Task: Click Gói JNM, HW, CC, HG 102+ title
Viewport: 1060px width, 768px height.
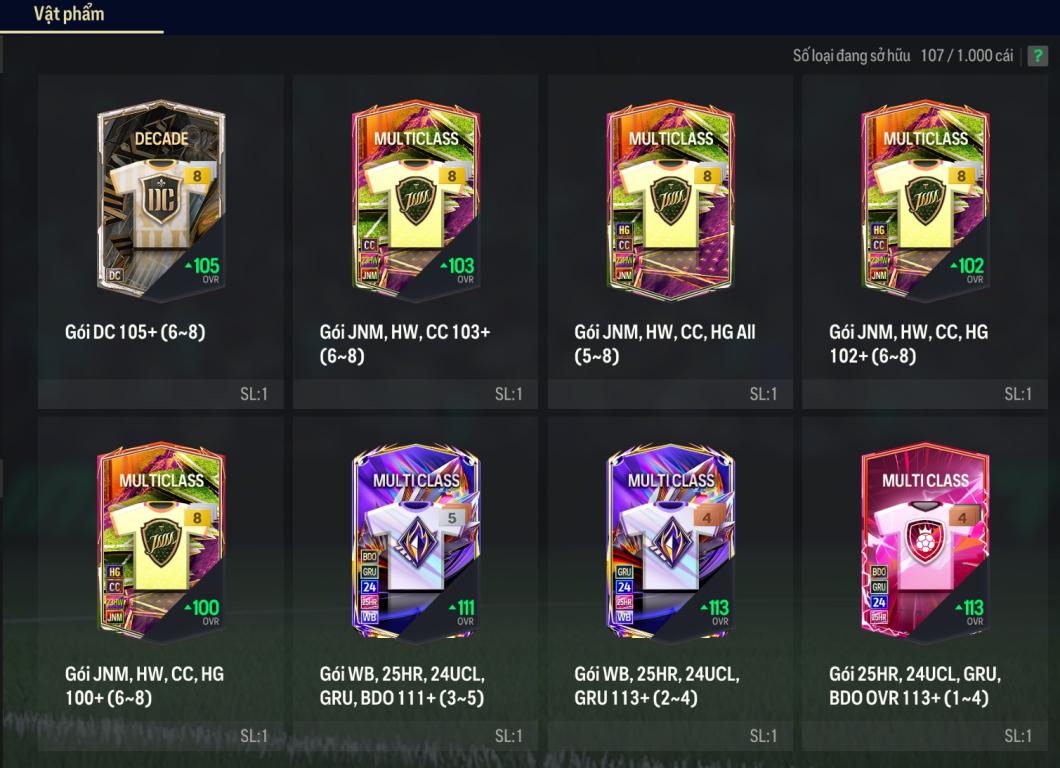Action: pos(909,343)
